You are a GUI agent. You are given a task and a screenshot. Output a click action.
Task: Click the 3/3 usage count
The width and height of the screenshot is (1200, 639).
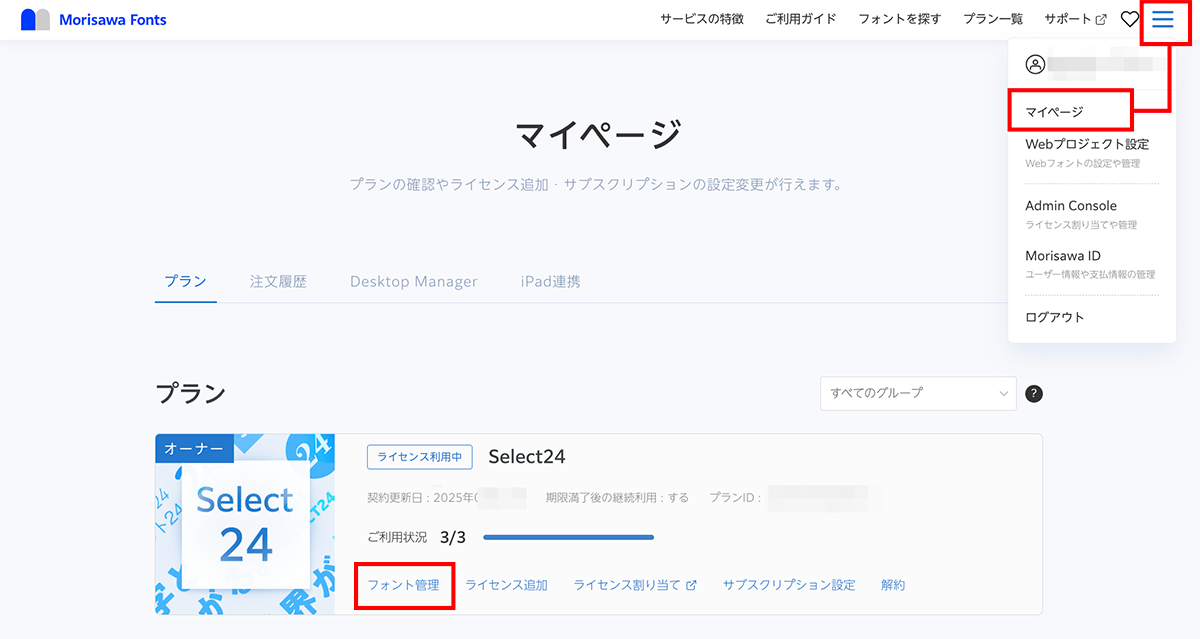click(453, 537)
